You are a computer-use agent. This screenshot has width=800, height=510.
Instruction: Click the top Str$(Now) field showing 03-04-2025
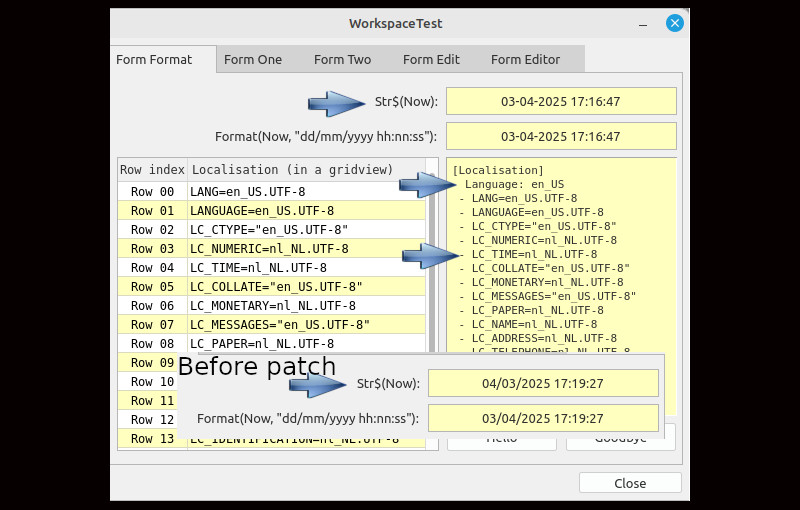(x=560, y=101)
